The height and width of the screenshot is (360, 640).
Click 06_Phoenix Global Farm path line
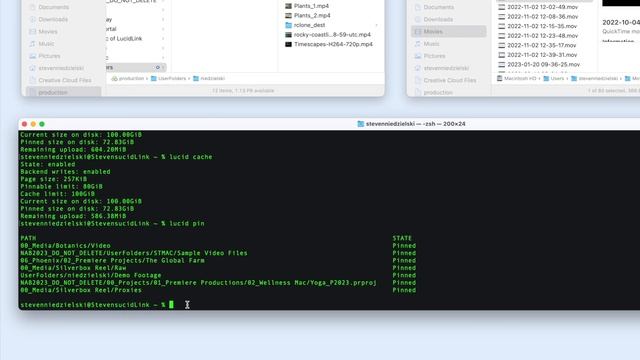[x=113, y=260]
